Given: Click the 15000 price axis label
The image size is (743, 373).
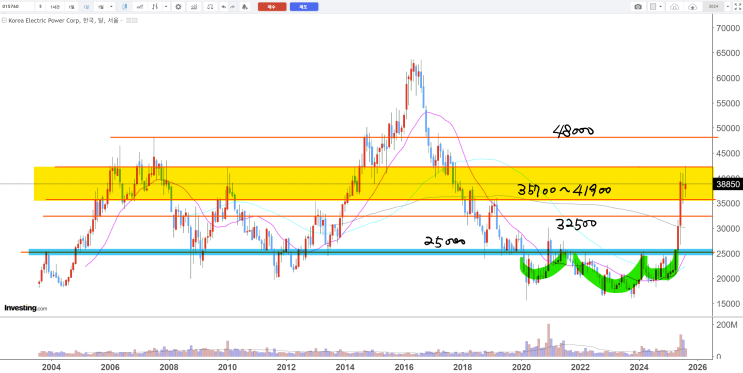Looking at the screenshot, I should click(728, 303).
